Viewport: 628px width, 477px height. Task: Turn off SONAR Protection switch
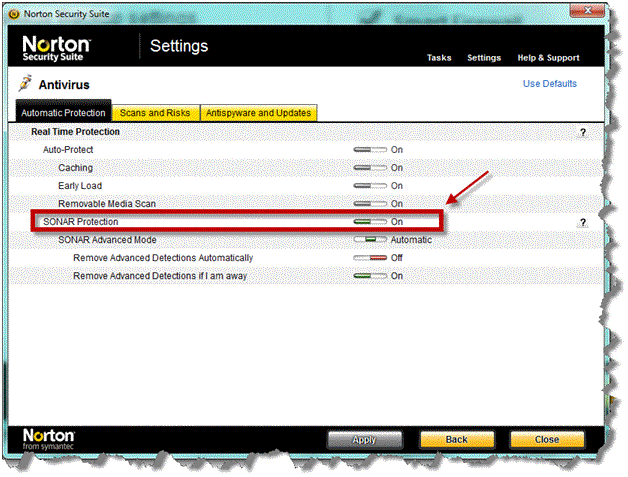(x=370, y=221)
